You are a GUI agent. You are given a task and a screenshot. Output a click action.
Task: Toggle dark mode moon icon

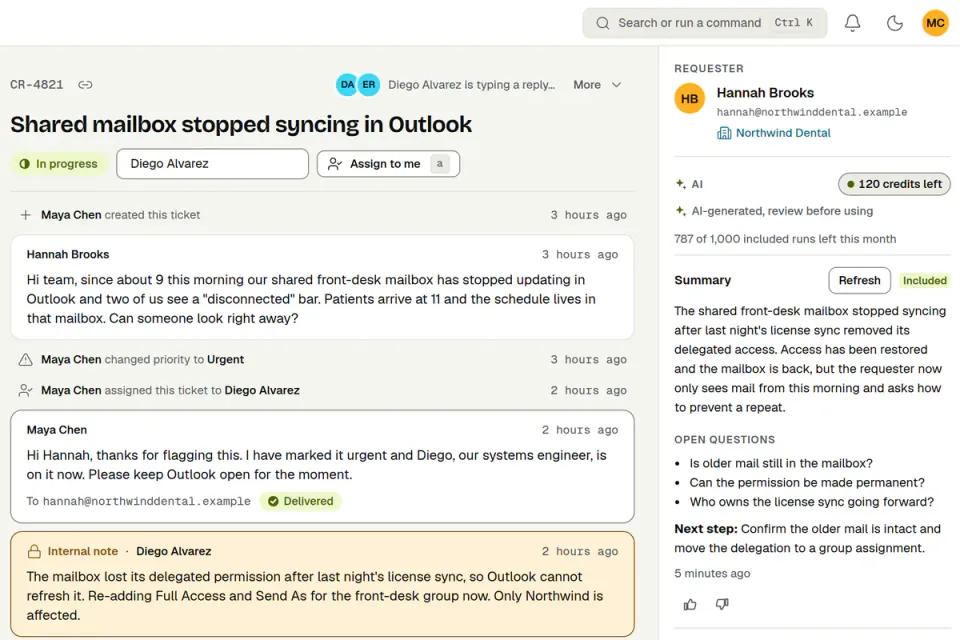click(x=894, y=23)
